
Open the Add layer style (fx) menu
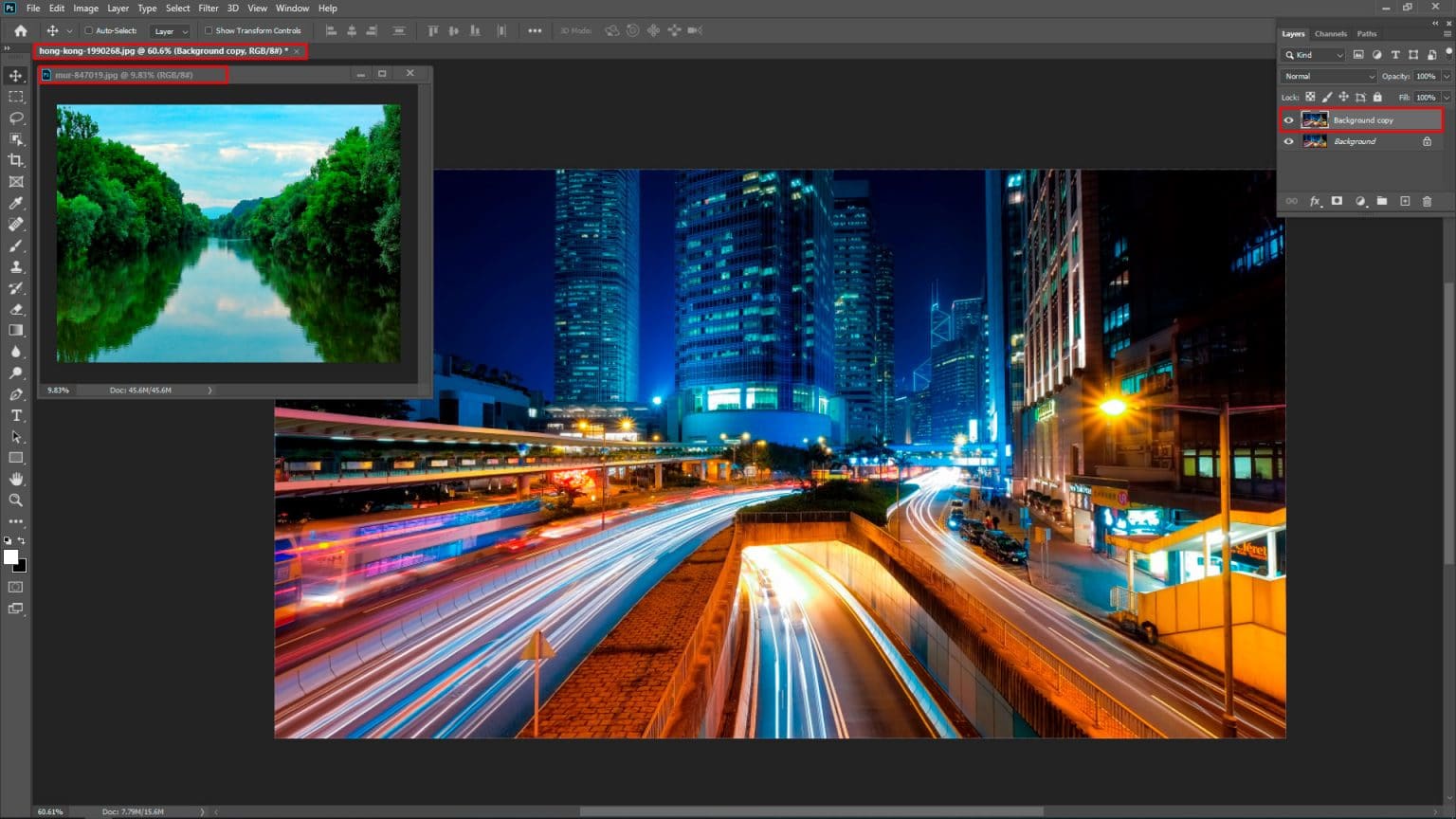(1315, 201)
